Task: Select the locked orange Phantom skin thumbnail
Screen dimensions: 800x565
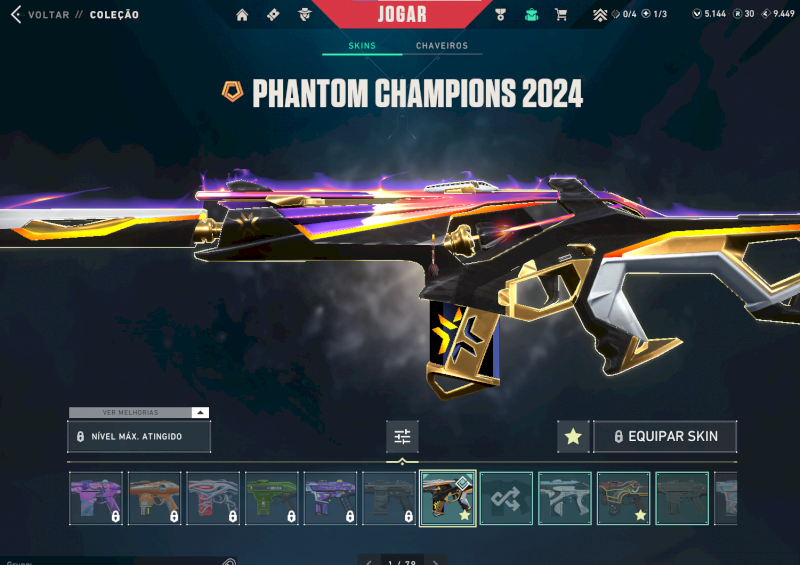Action: coord(155,498)
